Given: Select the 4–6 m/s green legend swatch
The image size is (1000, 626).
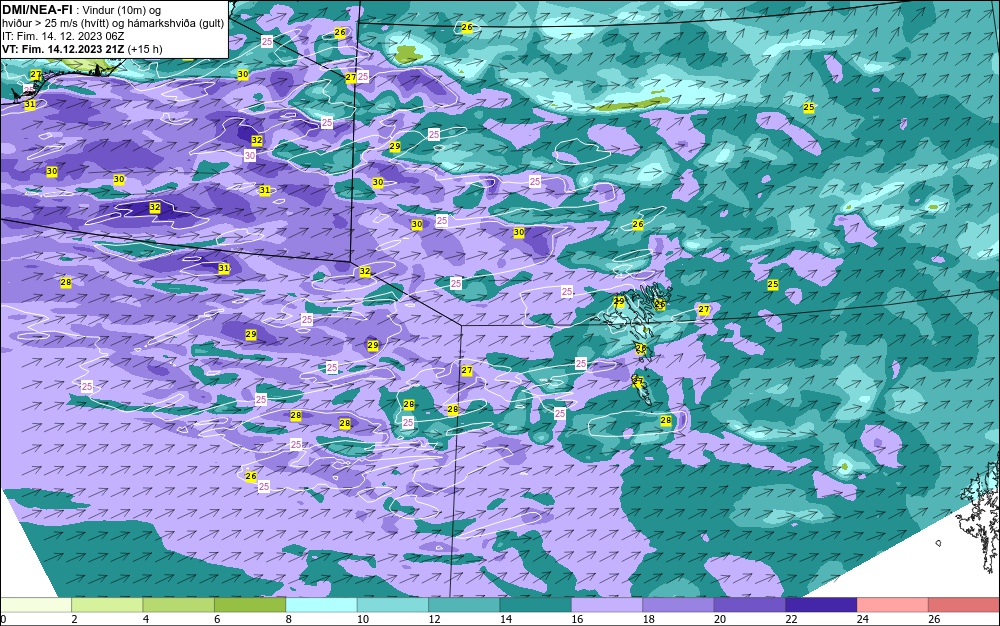Looking at the screenshot, I should (x=179, y=605).
